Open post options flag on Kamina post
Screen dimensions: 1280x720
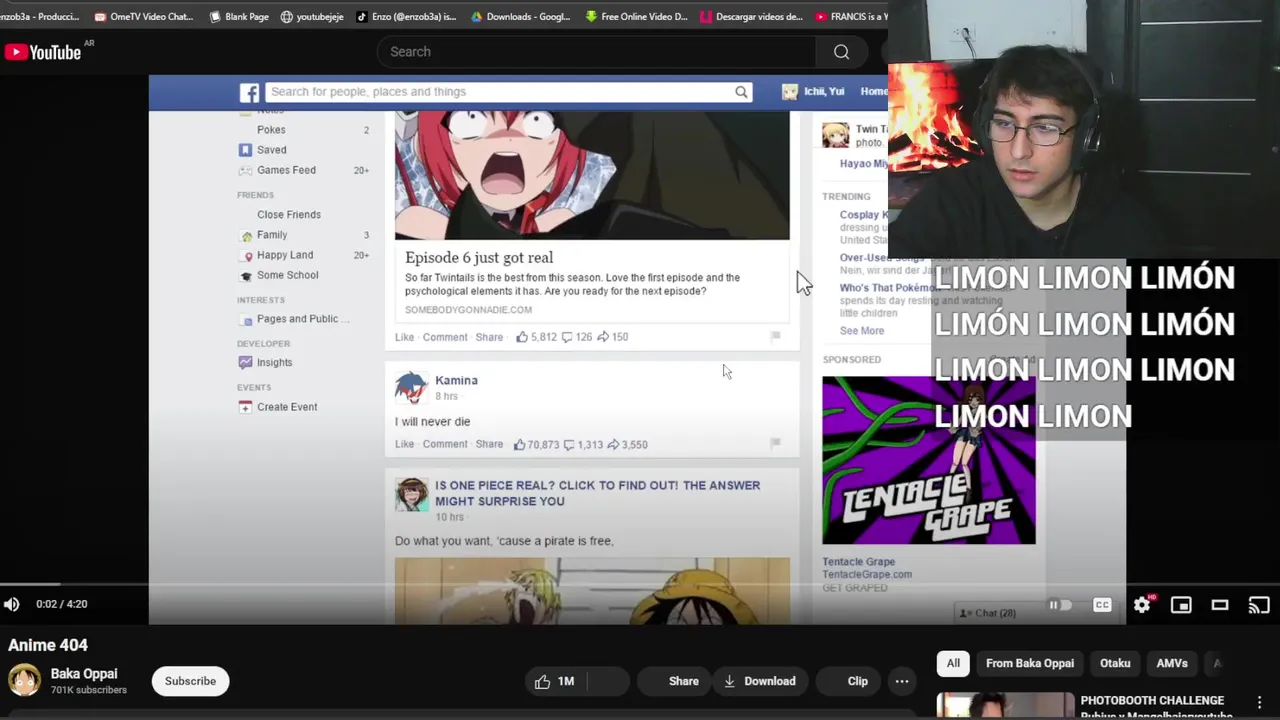775,442
